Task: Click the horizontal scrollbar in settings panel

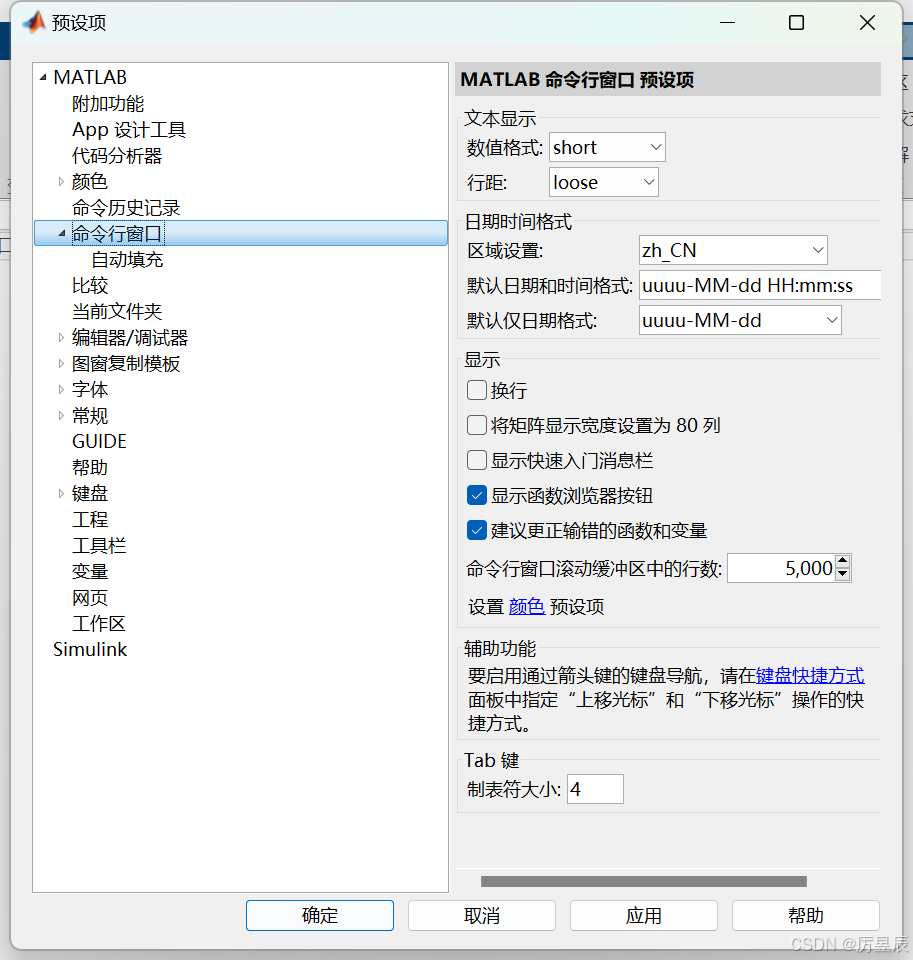Action: [644, 882]
